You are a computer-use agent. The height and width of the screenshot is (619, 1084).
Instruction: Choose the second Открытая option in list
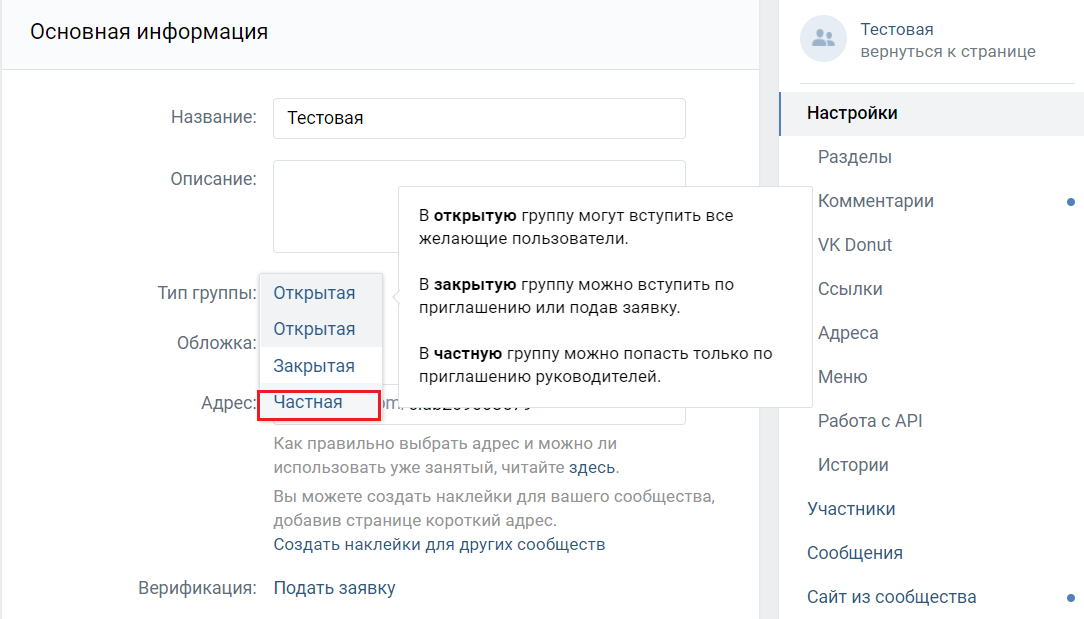pos(321,329)
